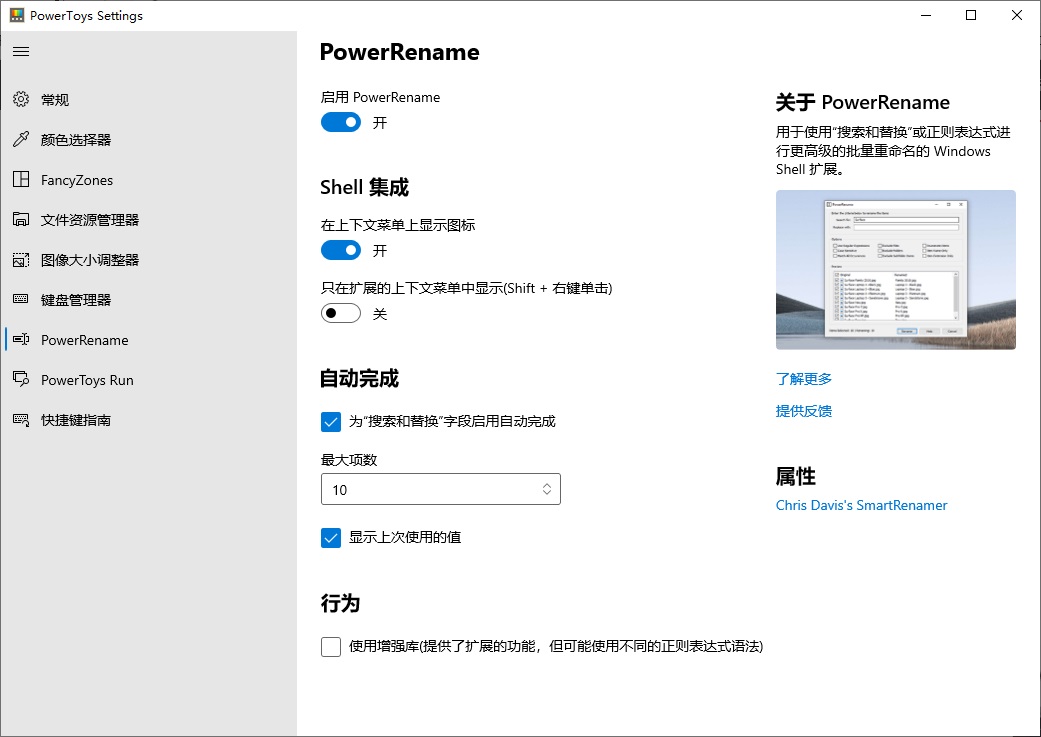Go to 颜色选择器 page
This screenshot has height=737, width=1041.
coord(76,139)
